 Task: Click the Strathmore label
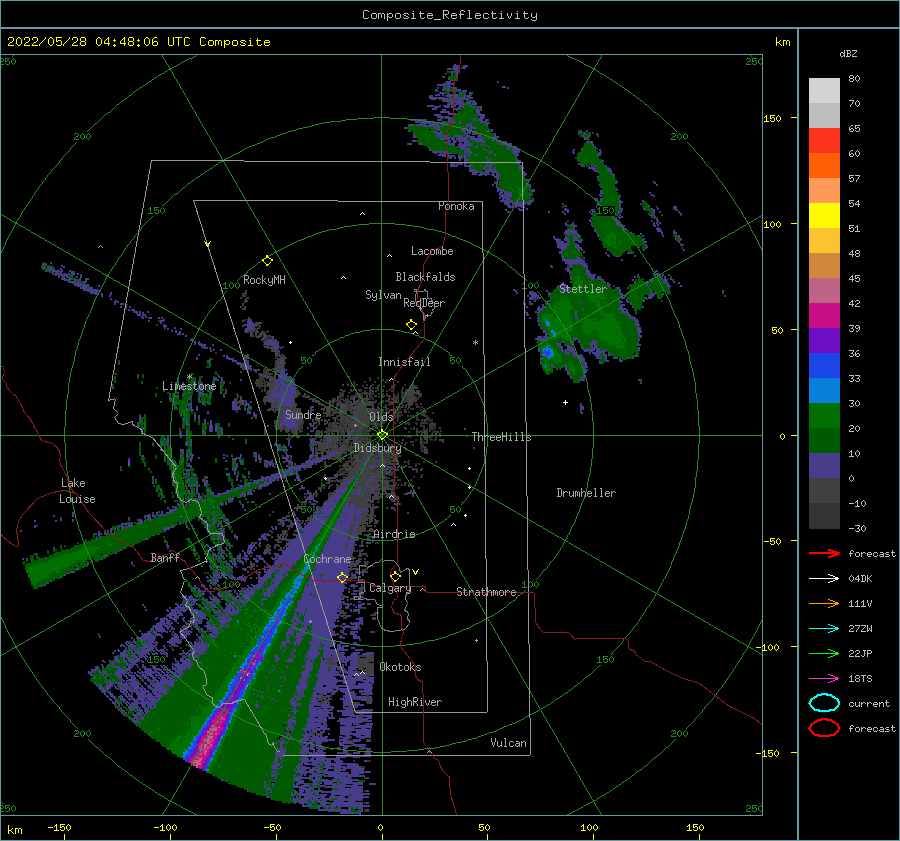click(486, 592)
